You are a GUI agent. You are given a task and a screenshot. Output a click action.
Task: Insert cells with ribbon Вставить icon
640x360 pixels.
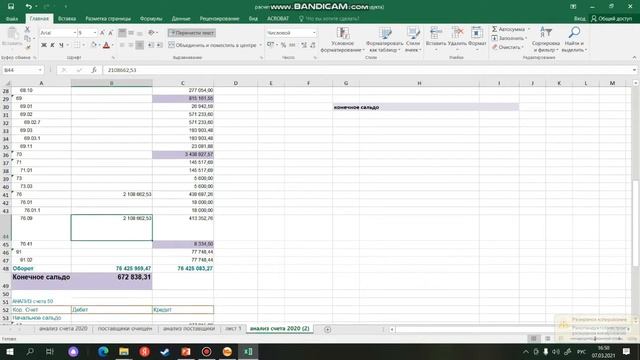436,38
